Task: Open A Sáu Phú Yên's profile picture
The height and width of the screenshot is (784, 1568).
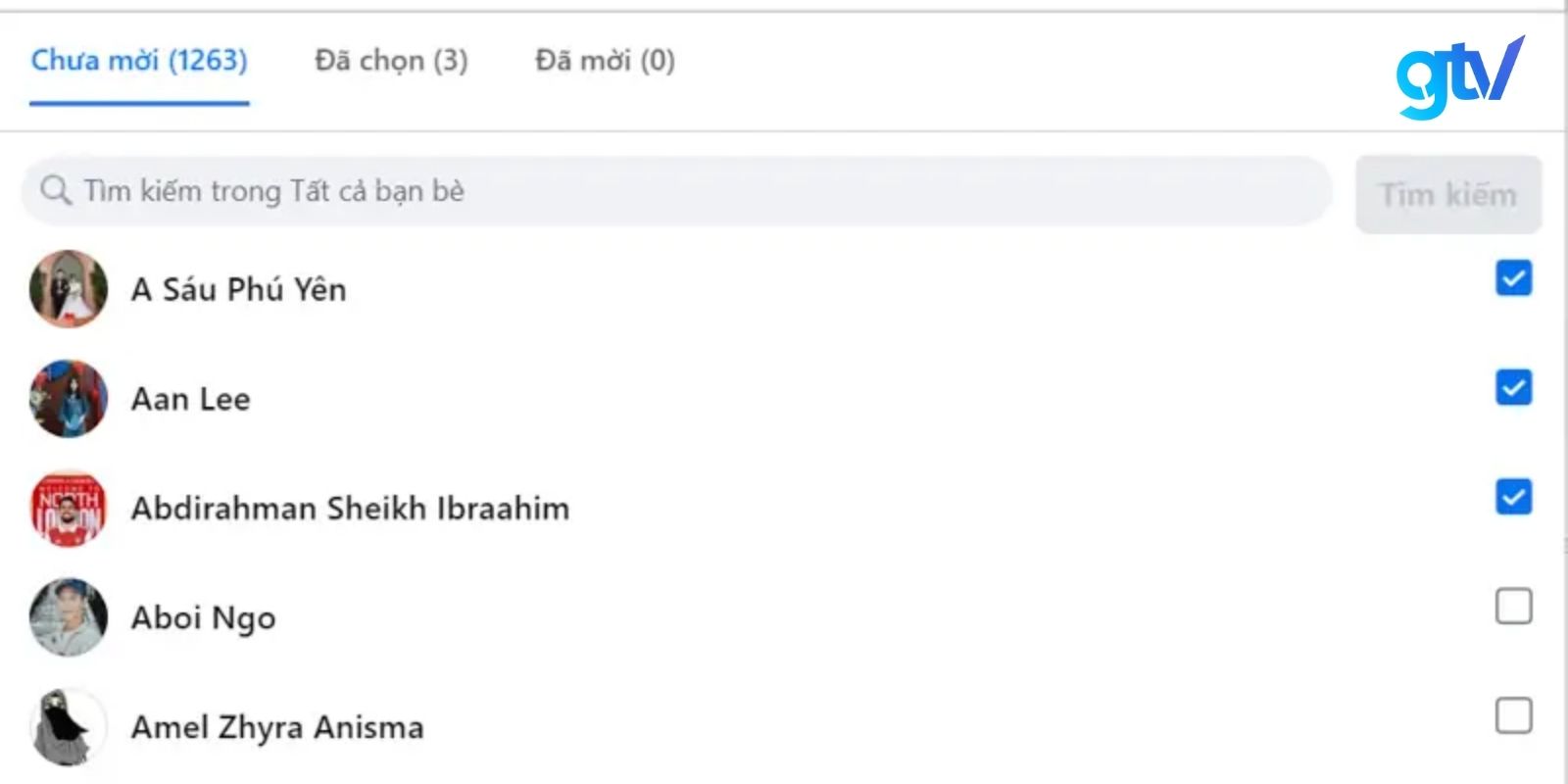Action: tap(68, 289)
